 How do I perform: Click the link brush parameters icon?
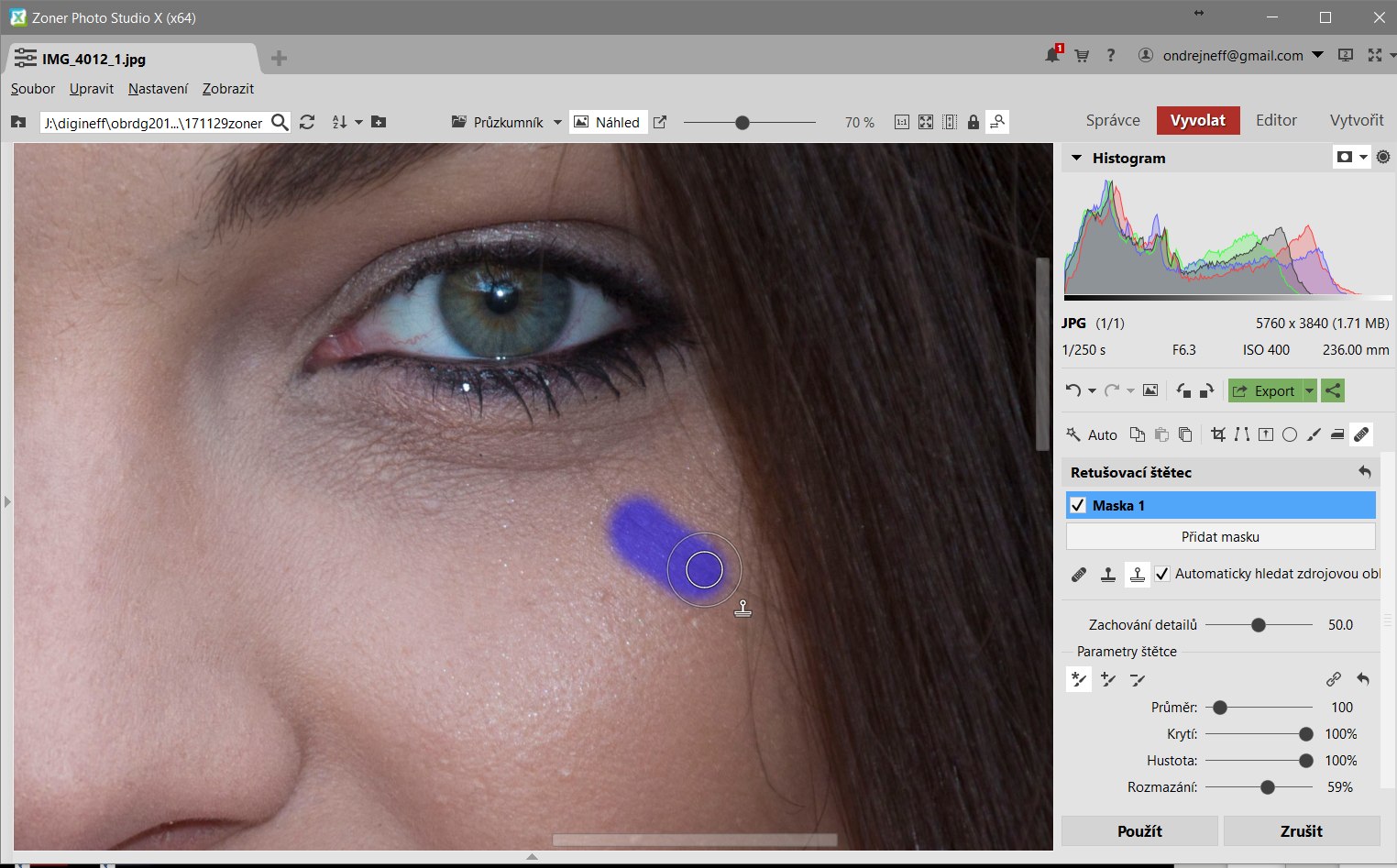1334,679
